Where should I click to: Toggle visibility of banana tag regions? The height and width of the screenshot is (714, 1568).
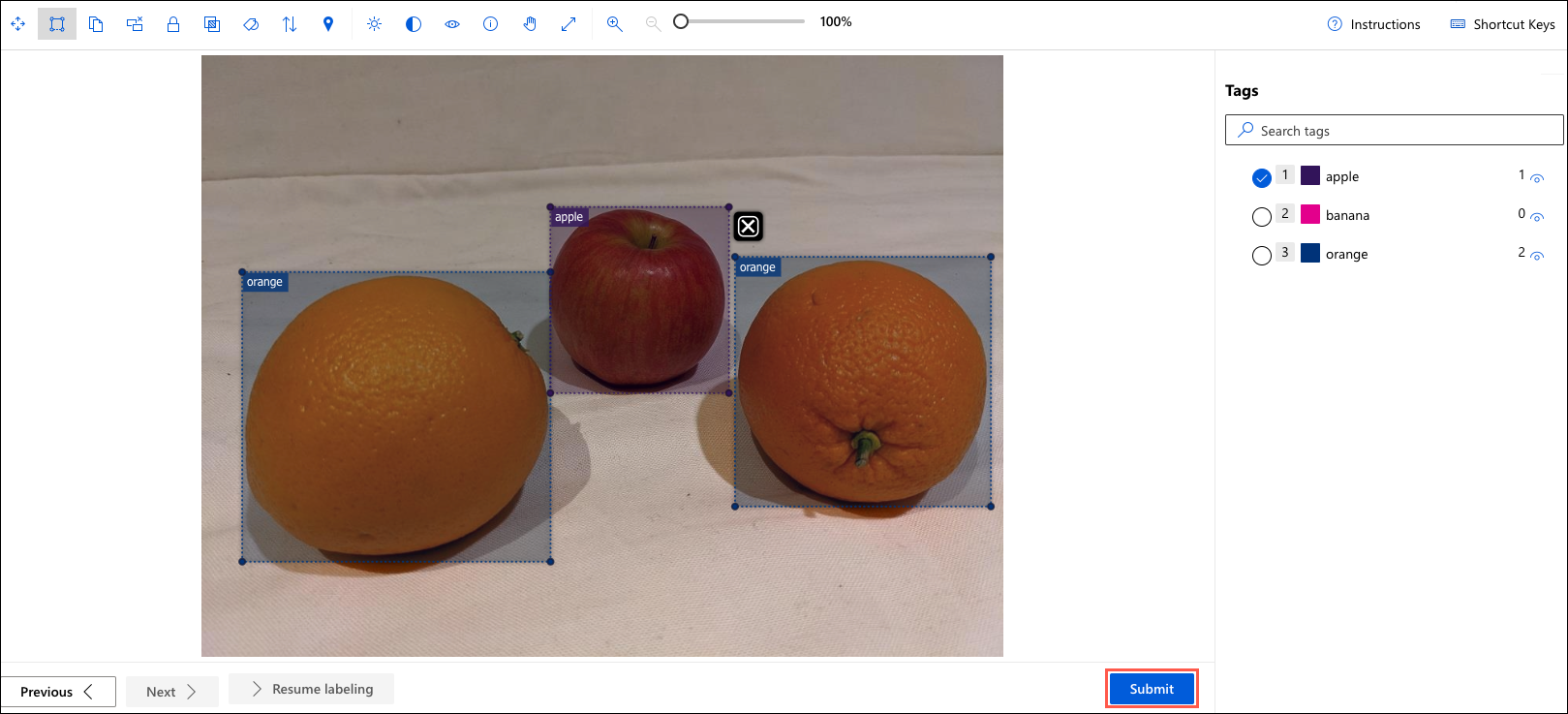pyautogui.click(x=1537, y=217)
